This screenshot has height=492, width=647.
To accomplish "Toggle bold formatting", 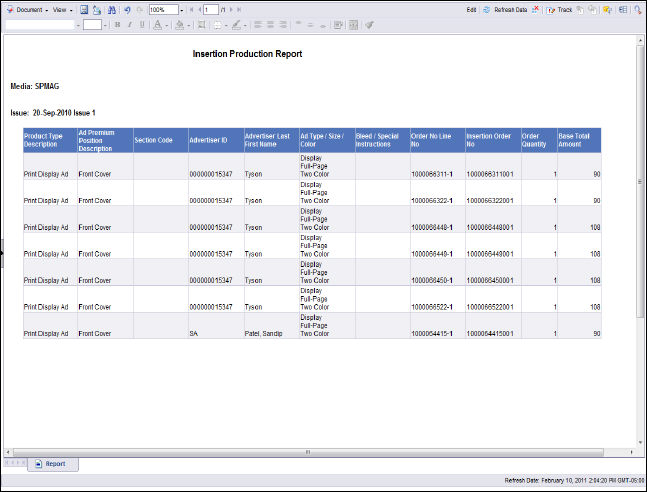I will tap(117, 24).
